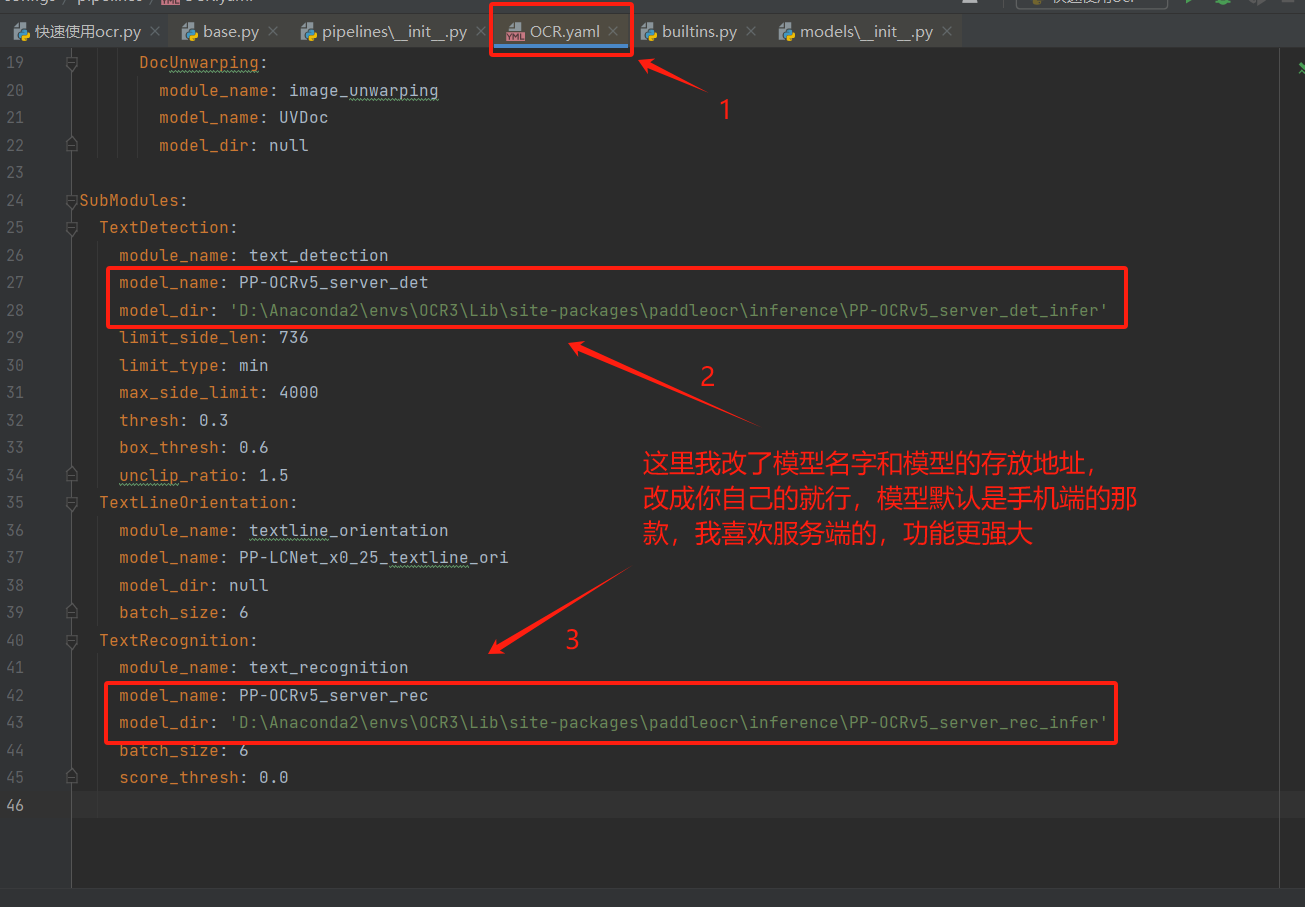The width and height of the screenshot is (1305, 907).
Task: Click the PP-OCRv5_server_det_infer model_dir path
Action: (x=668, y=310)
